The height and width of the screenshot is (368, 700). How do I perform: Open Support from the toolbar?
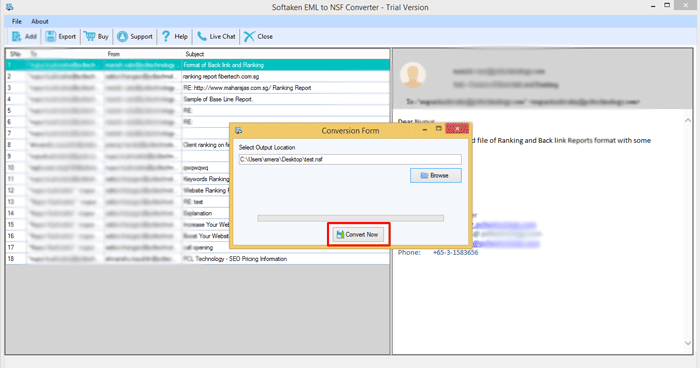click(x=135, y=37)
